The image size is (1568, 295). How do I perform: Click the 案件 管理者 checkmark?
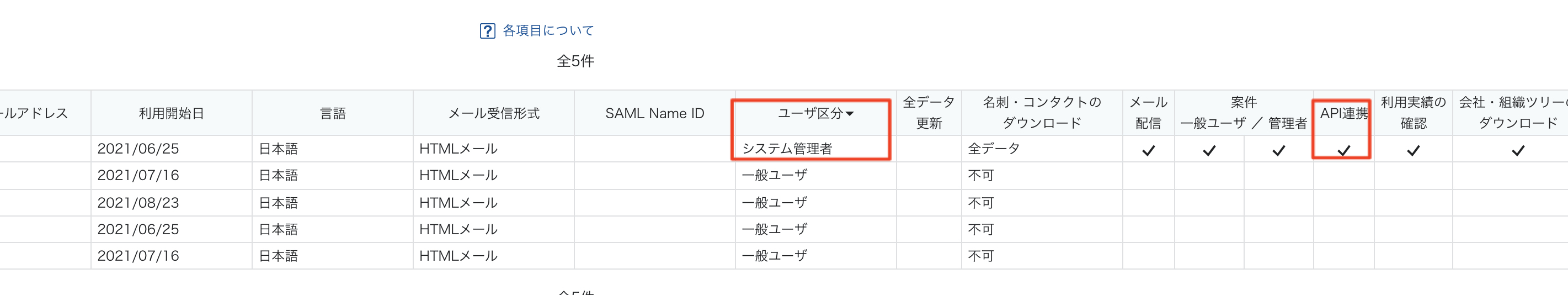1278,150
